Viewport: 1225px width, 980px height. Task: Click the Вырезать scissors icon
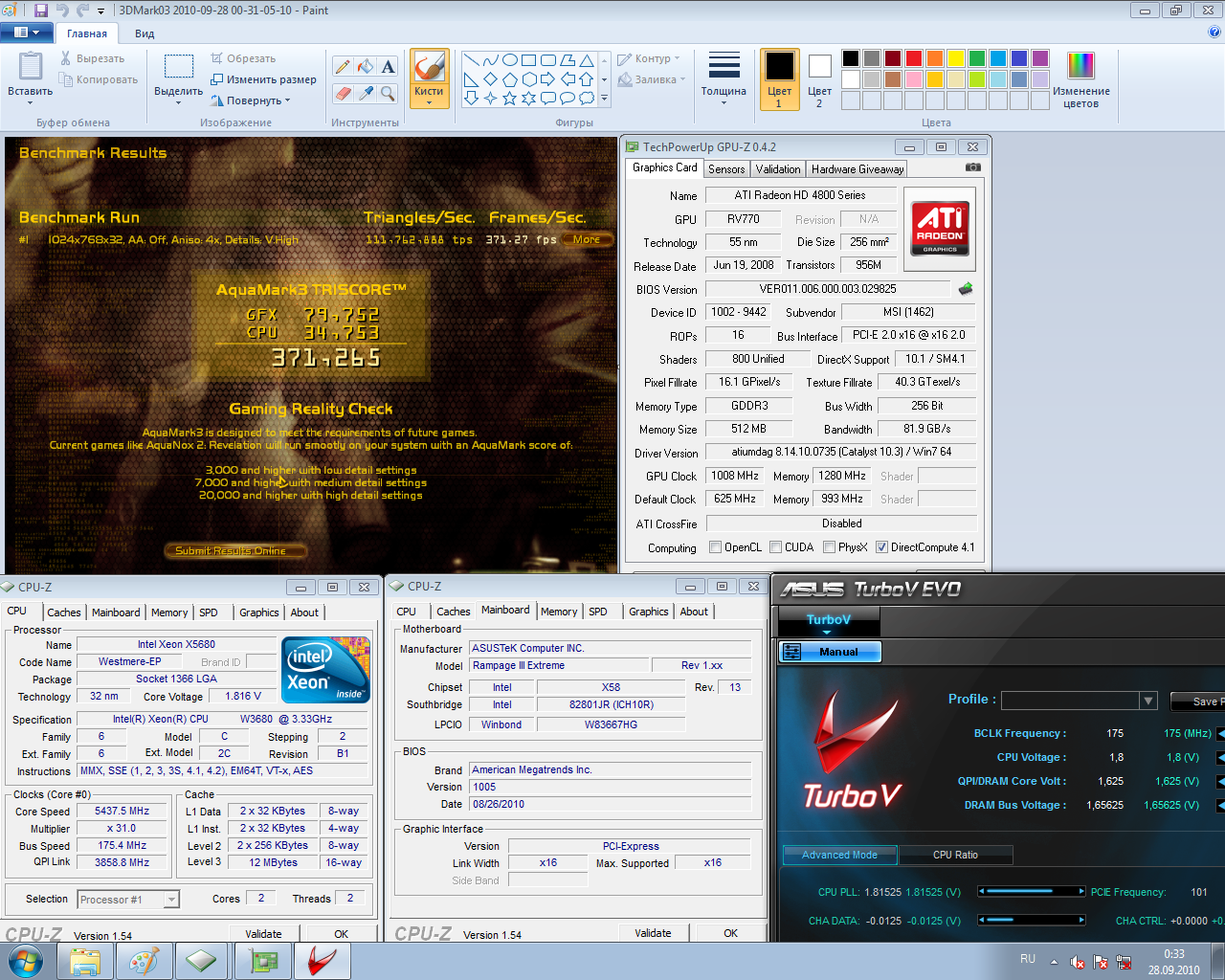coord(66,58)
